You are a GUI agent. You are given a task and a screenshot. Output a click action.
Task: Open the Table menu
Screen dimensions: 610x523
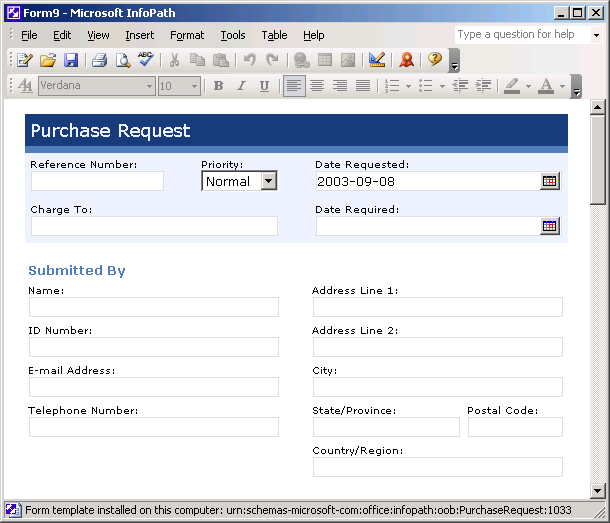pyautogui.click(x=274, y=35)
